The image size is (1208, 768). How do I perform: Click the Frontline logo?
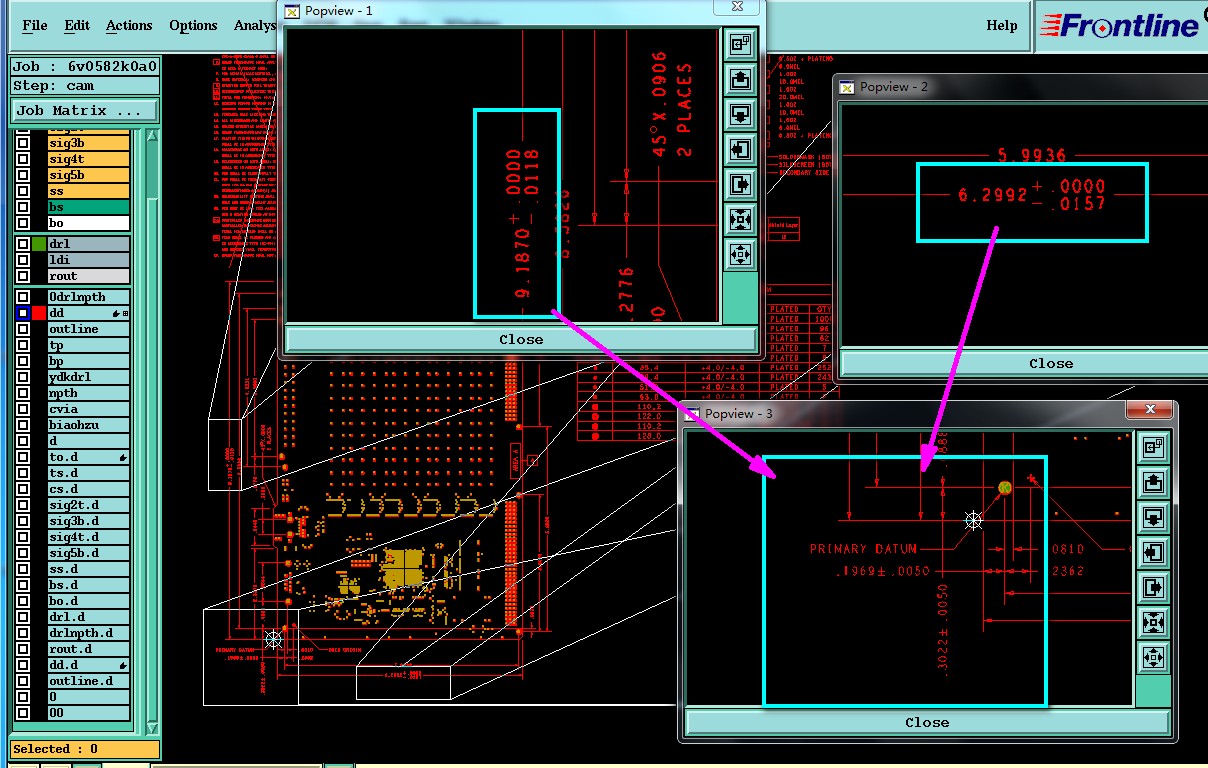pos(1119,25)
